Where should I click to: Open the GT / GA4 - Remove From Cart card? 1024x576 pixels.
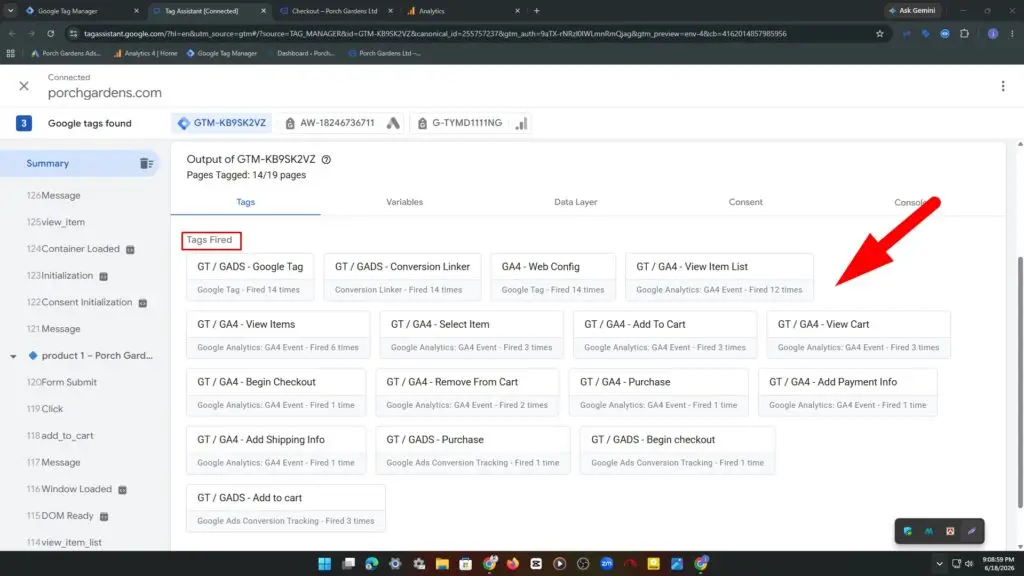point(467,392)
